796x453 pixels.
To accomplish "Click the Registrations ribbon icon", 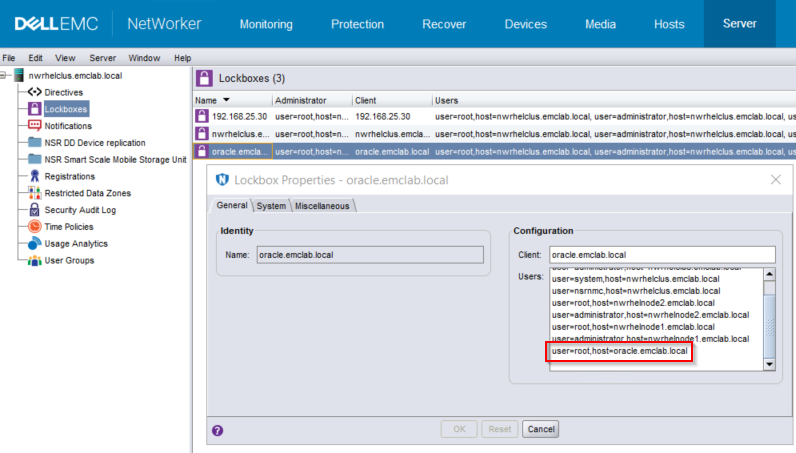I will tap(35, 176).
